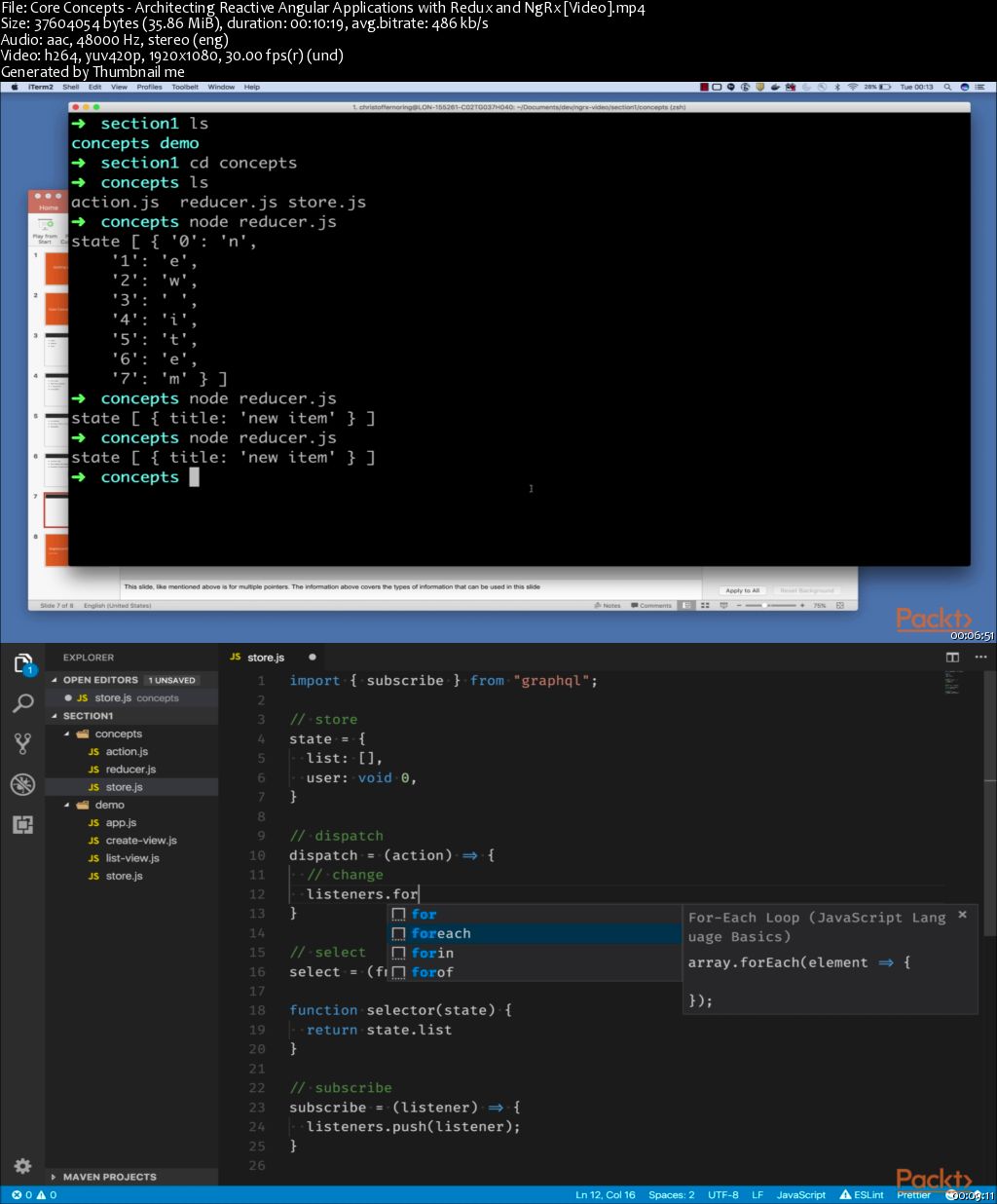Screen dimensions: 997x1204
Task: Select the 'foreach' snippet suggestion
Action: pyautogui.click(x=535, y=933)
